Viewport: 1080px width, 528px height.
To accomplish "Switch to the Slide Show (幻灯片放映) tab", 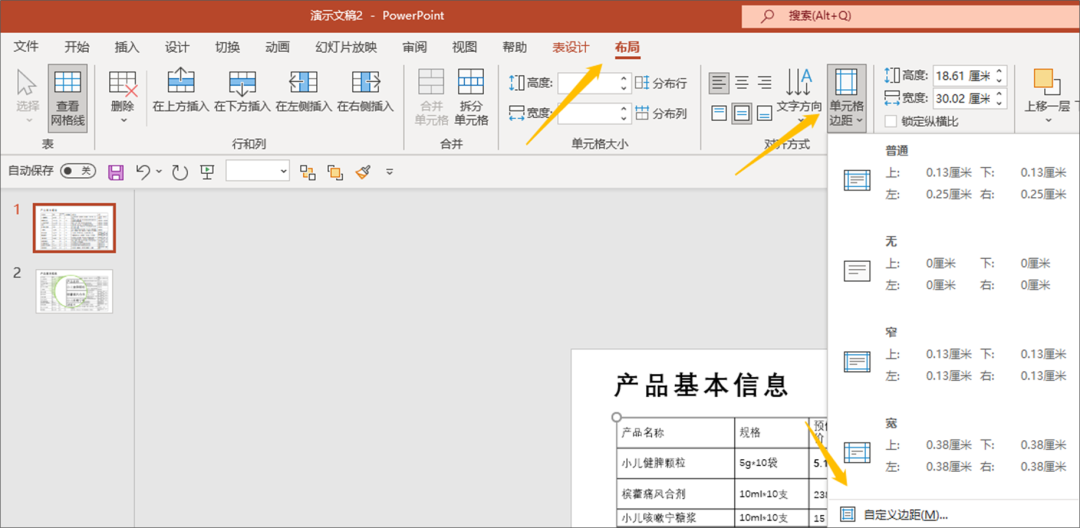I will tap(346, 47).
